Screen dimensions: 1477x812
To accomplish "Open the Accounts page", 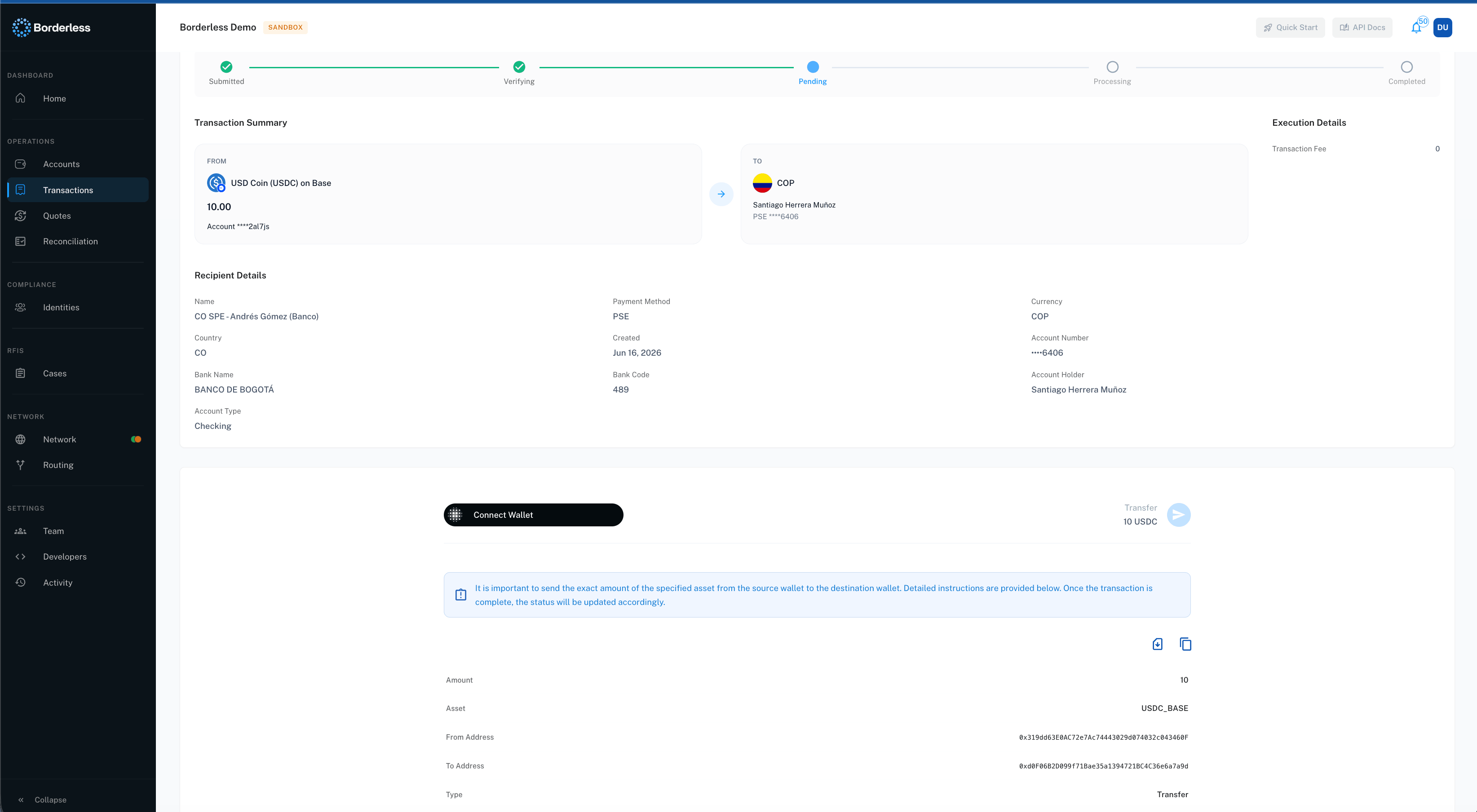I will (77, 164).
